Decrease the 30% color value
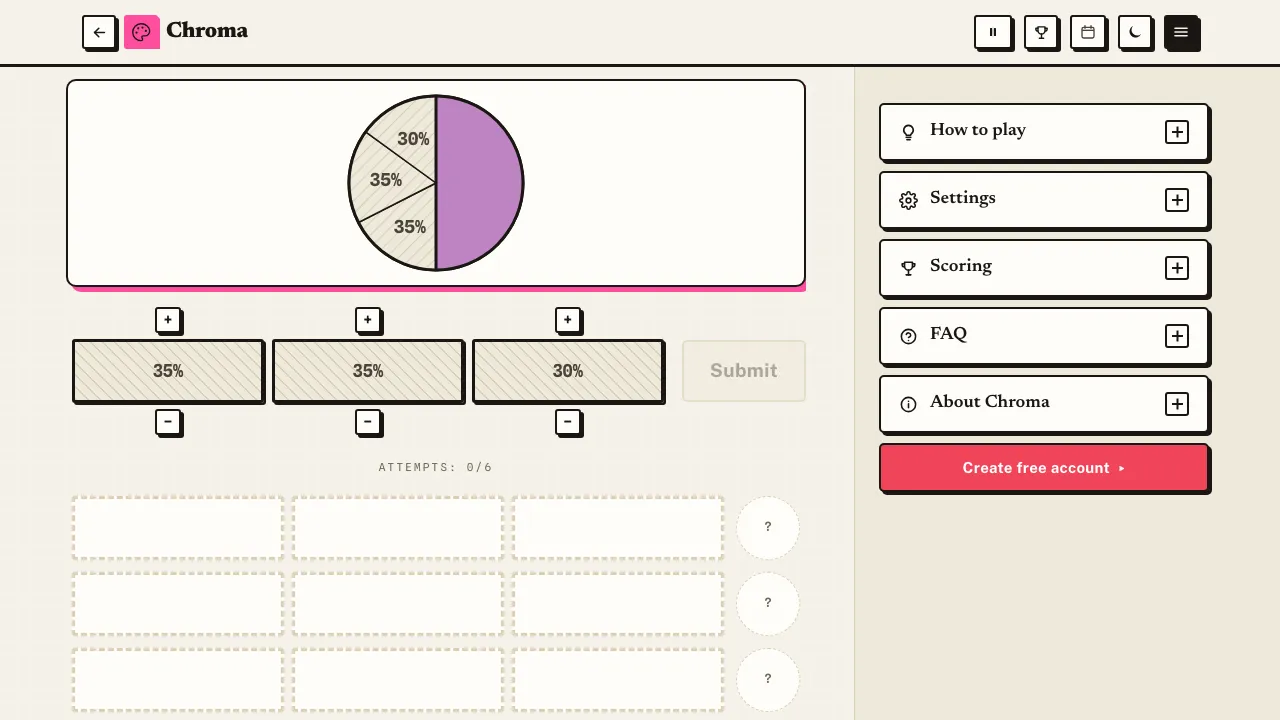Image resolution: width=1280 pixels, height=720 pixels. (568, 422)
